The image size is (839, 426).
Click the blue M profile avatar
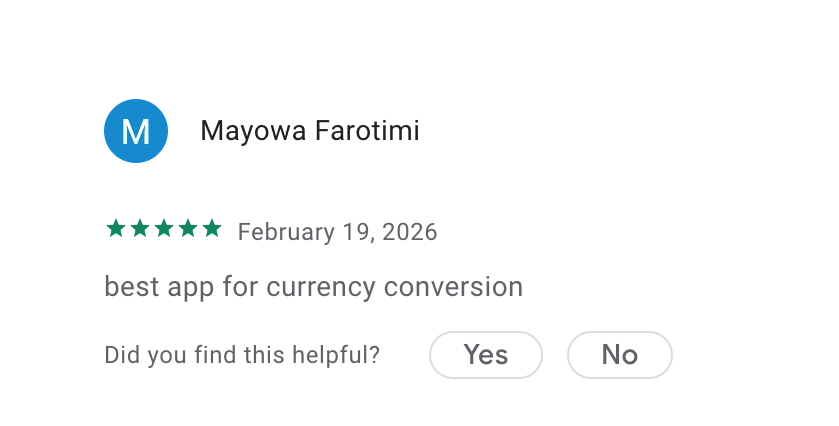pos(136,131)
